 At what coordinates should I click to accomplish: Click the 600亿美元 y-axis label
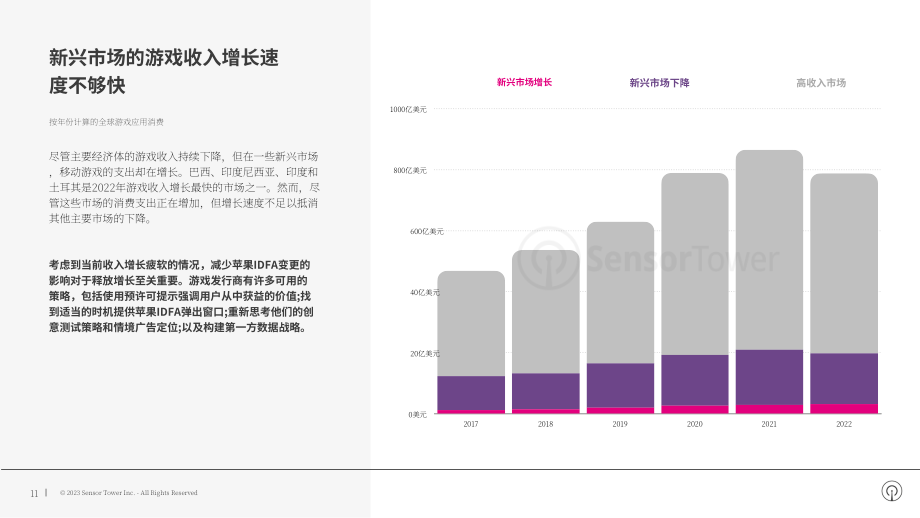pos(427,231)
